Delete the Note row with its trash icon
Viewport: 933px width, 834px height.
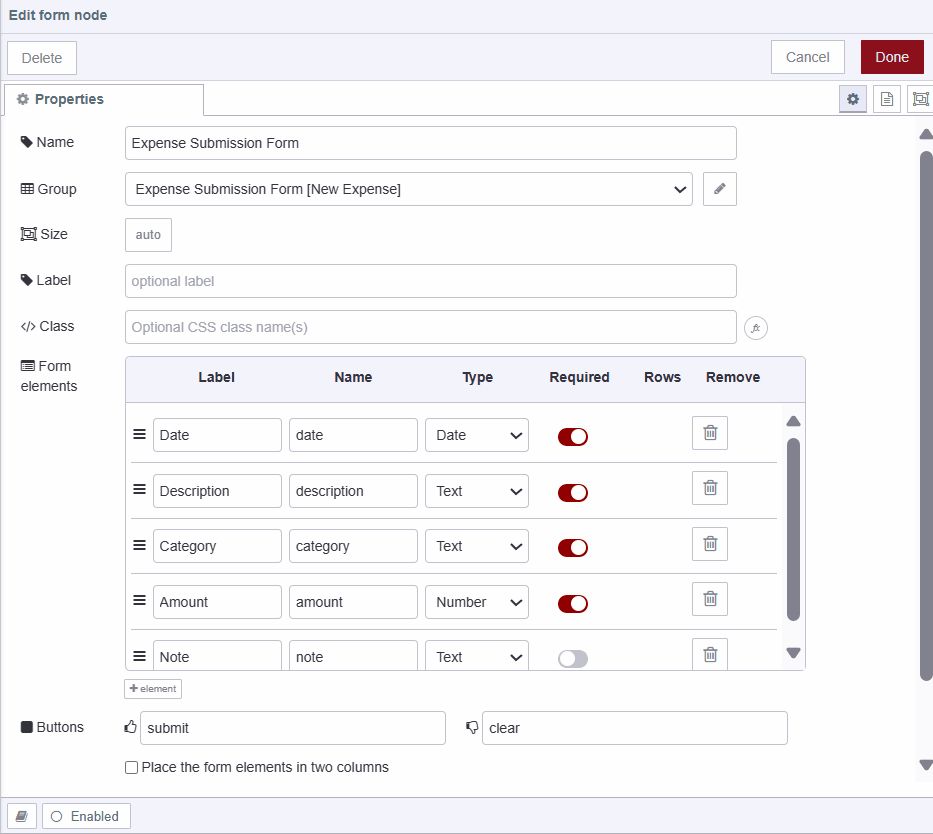(710, 654)
